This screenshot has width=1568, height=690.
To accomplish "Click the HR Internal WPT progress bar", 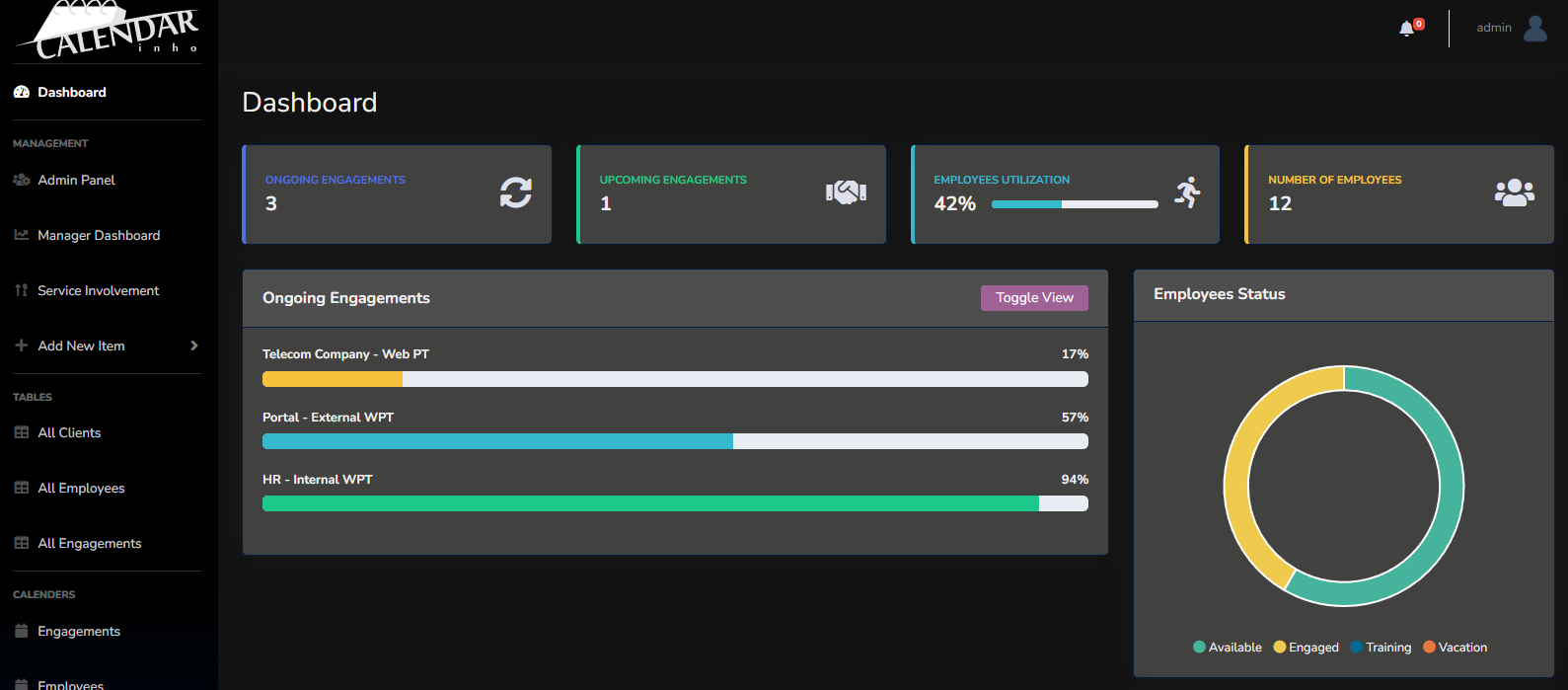I will pyautogui.click(x=675, y=503).
